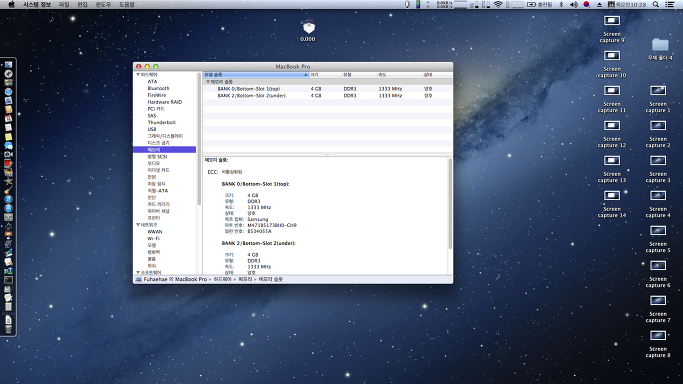Image resolution: width=683 pixels, height=384 pixels.
Task: Click the Wi-Fi status icon in menu bar
Action: click(498, 4)
